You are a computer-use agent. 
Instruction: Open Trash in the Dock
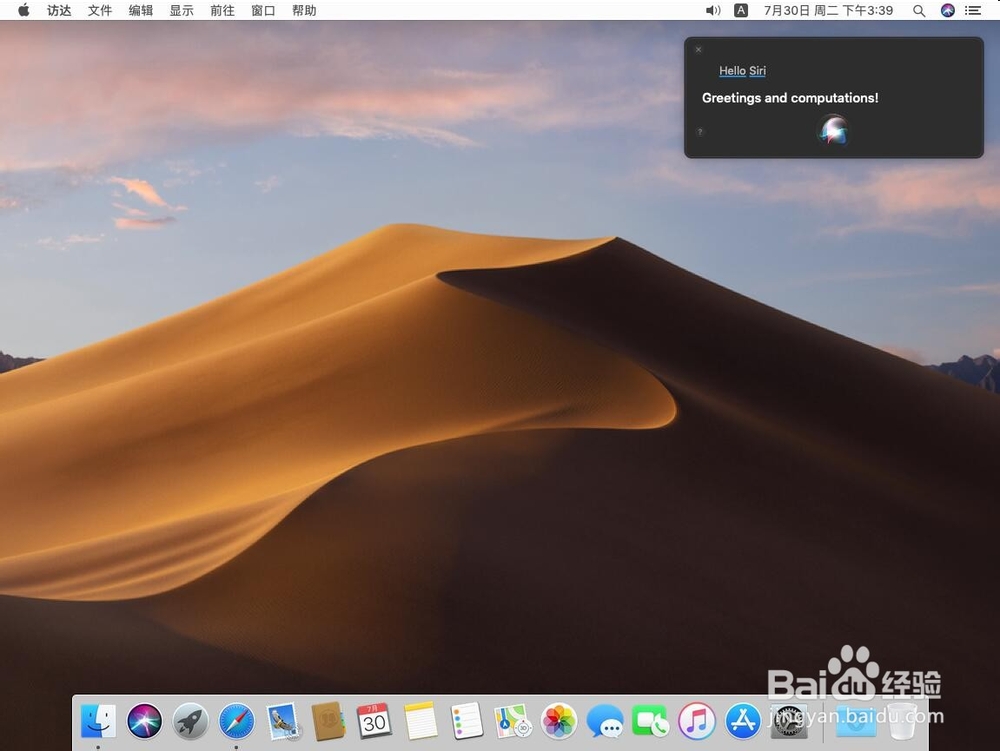902,721
